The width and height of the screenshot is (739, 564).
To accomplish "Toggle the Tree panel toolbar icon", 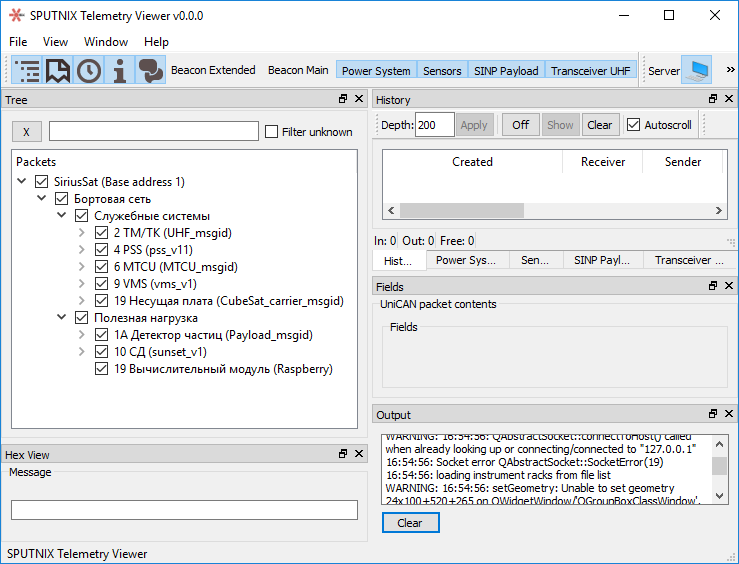I will pos(26,71).
